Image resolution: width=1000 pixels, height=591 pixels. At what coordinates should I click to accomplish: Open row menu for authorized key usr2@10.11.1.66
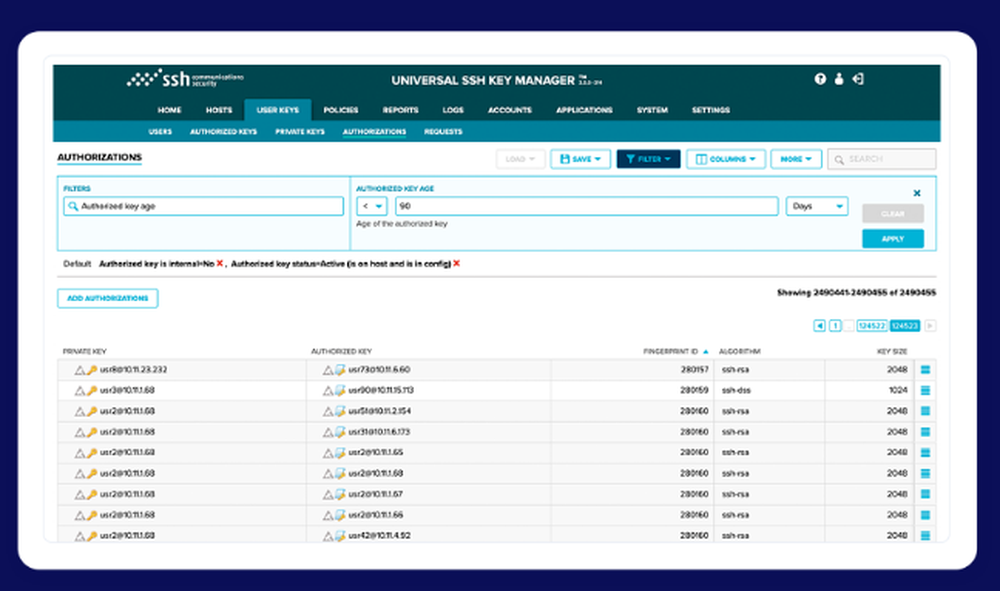[925, 515]
